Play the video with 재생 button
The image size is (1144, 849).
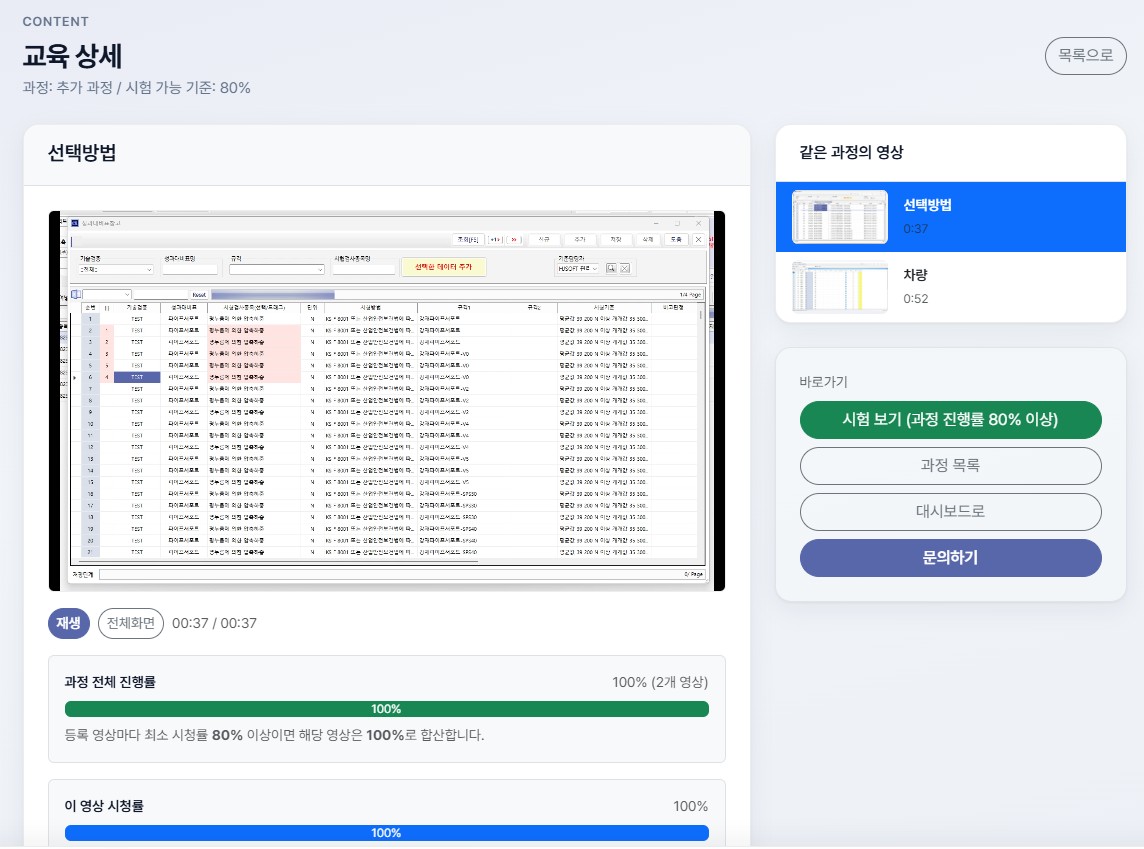pos(69,623)
